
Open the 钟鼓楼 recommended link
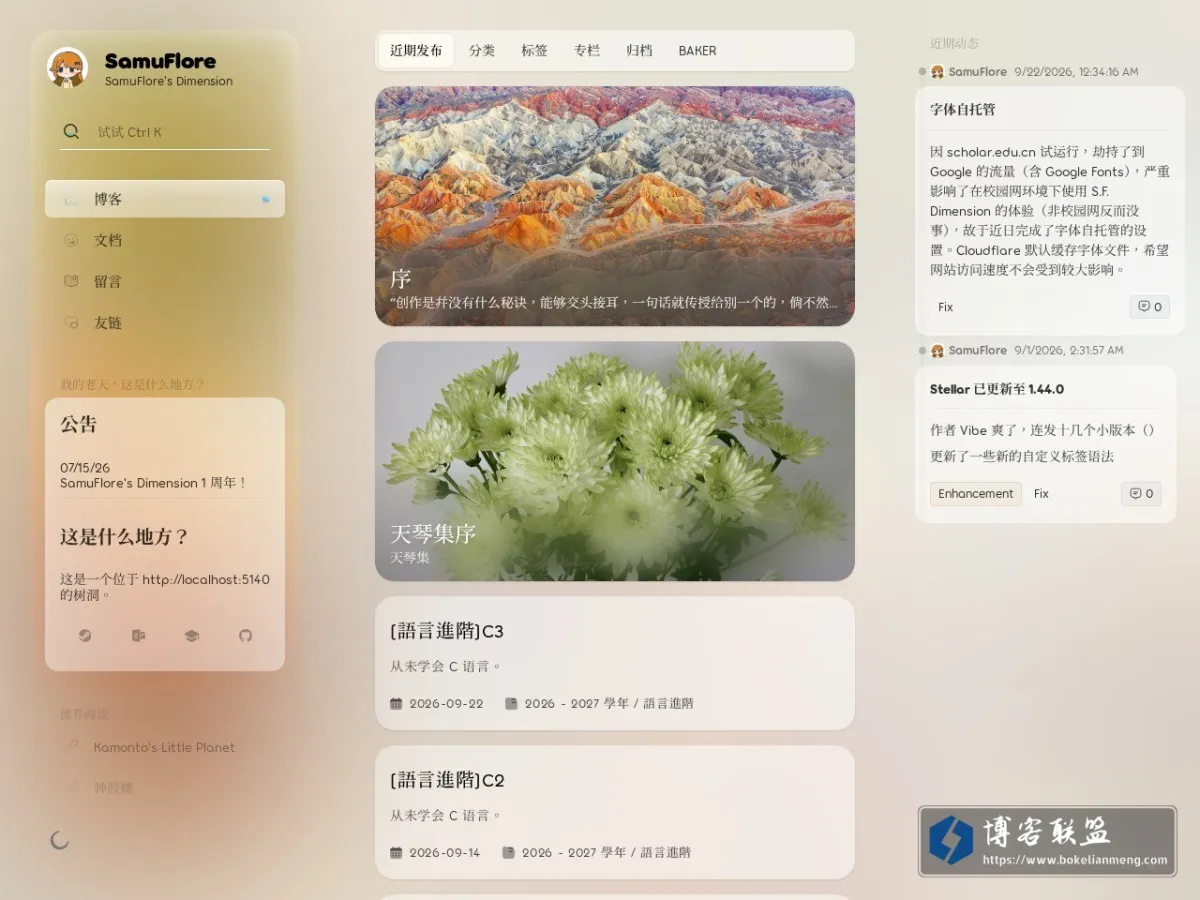pos(113,788)
